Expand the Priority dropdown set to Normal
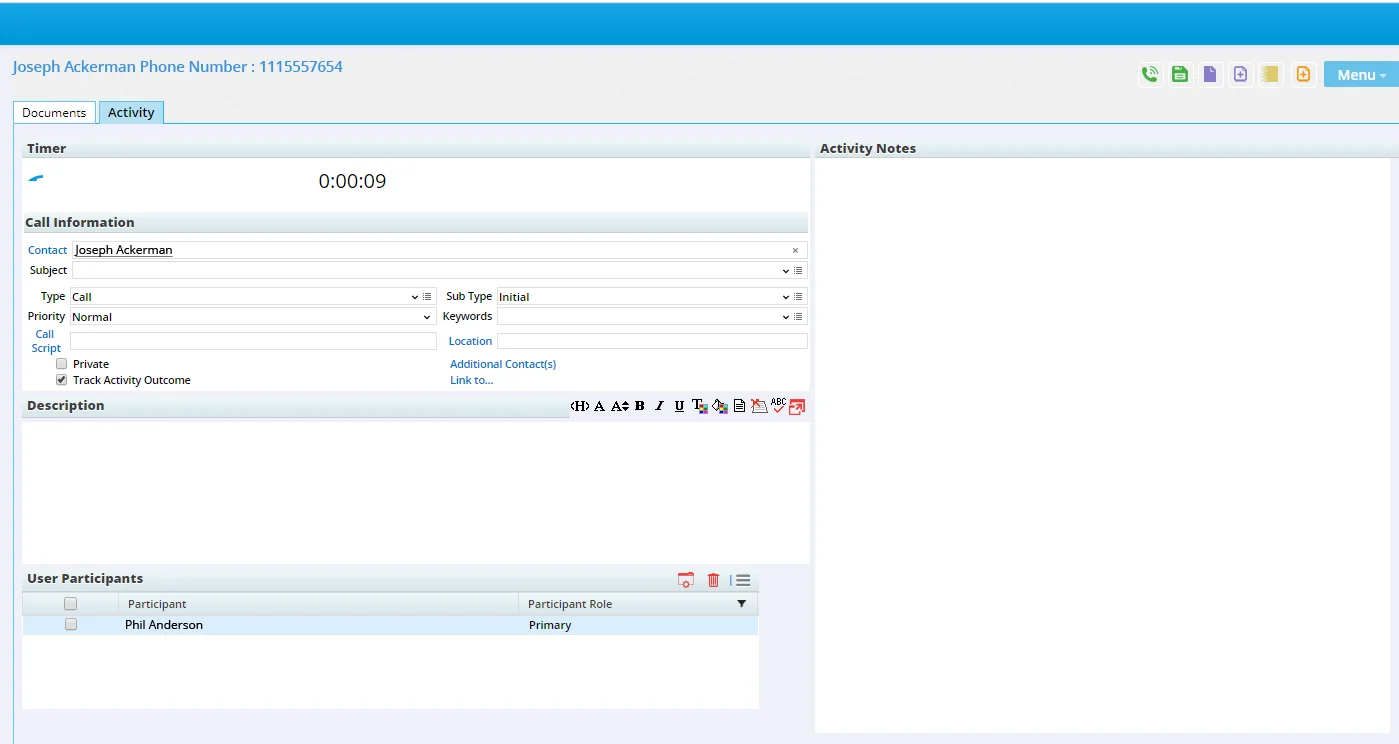The height and width of the screenshot is (744, 1399). click(427, 317)
